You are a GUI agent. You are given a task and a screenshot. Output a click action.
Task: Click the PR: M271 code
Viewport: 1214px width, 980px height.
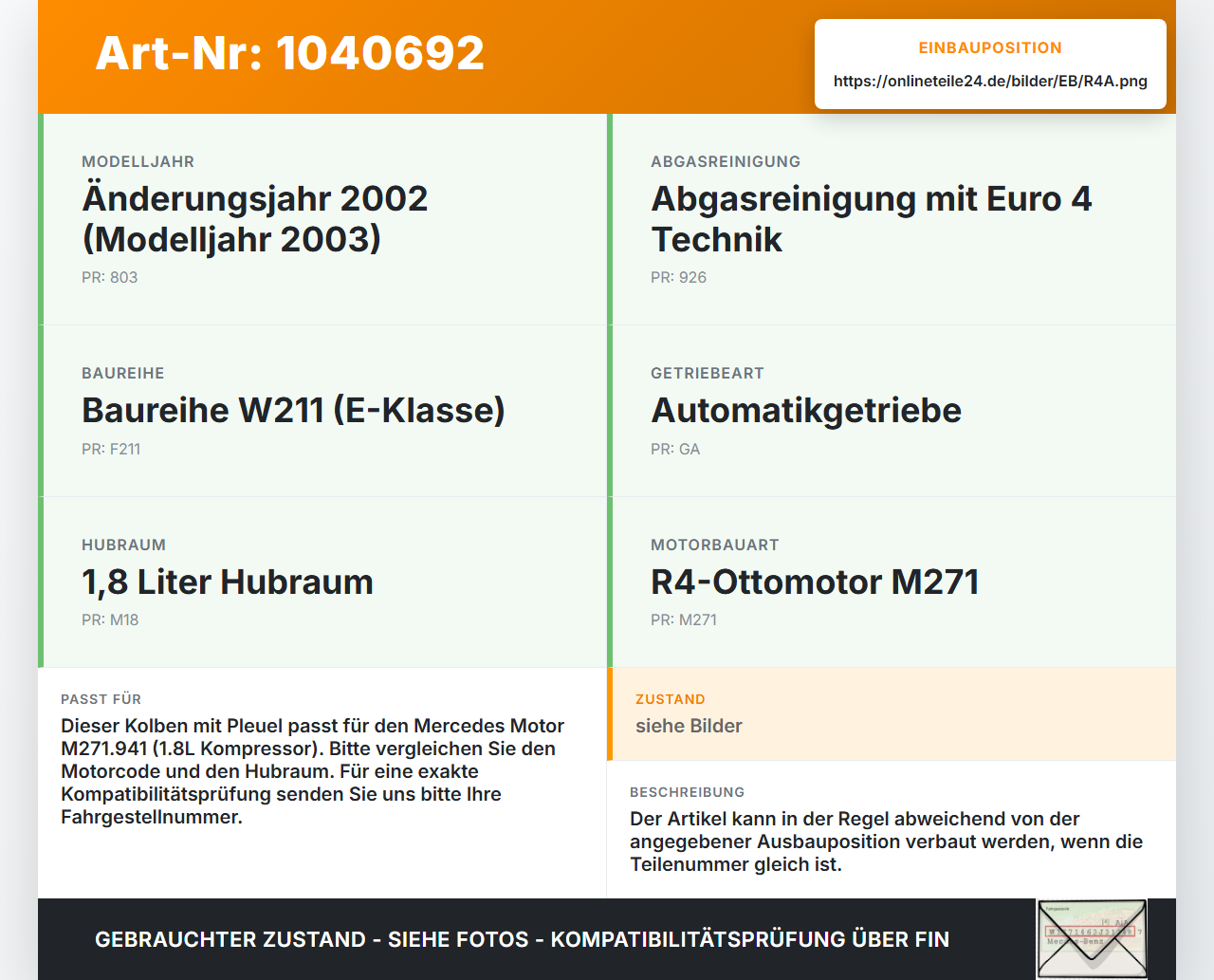point(684,619)
